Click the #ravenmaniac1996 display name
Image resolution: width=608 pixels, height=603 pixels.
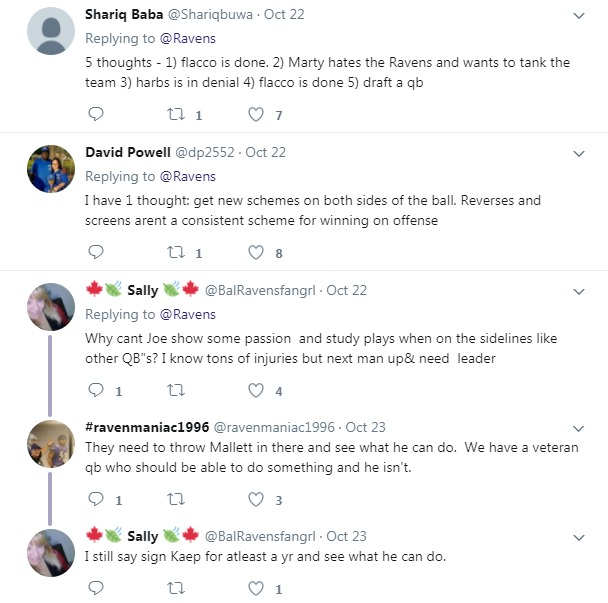coord(146,427)
